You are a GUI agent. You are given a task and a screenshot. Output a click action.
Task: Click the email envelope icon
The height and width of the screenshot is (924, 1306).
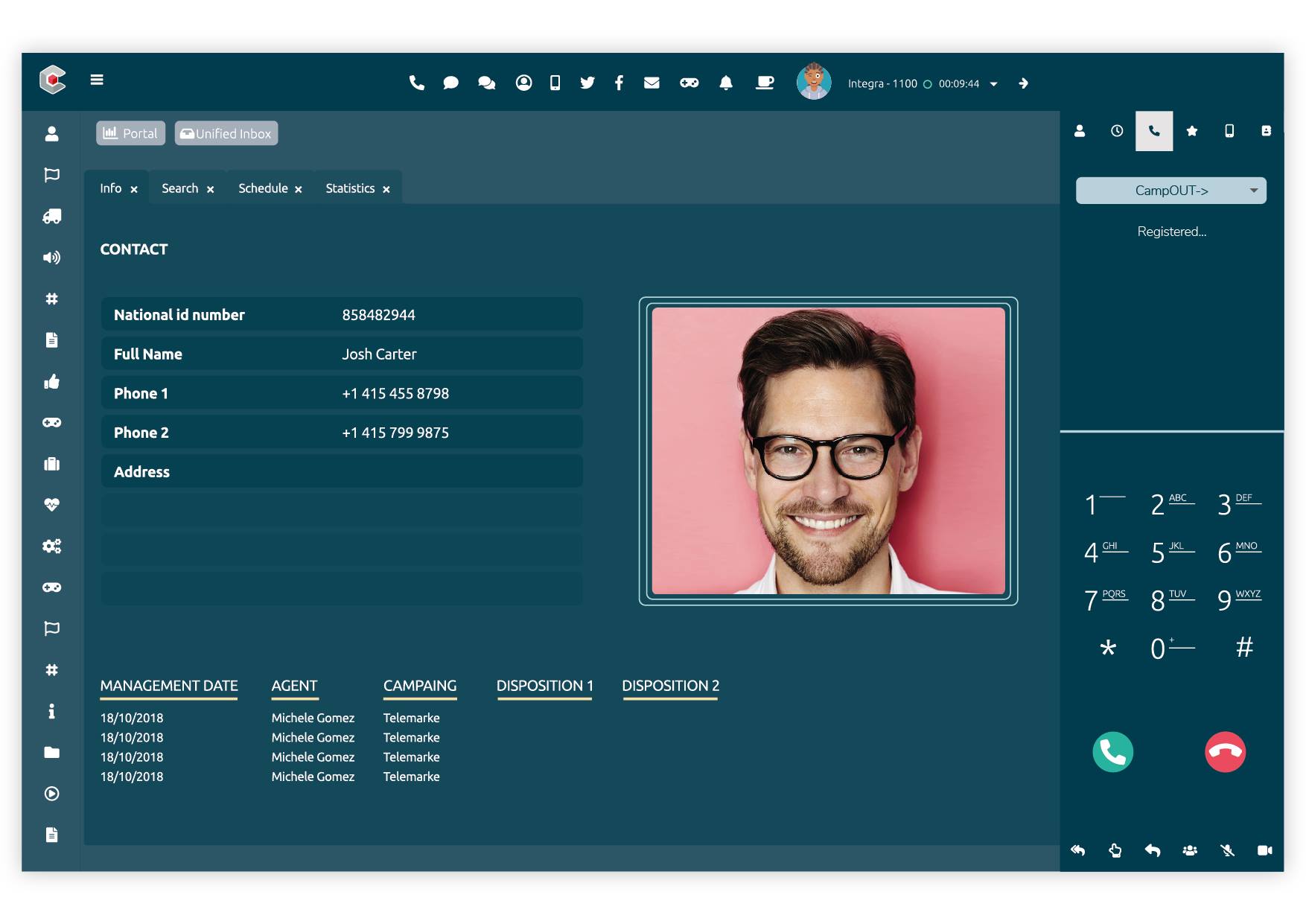(x=652, y=83)
